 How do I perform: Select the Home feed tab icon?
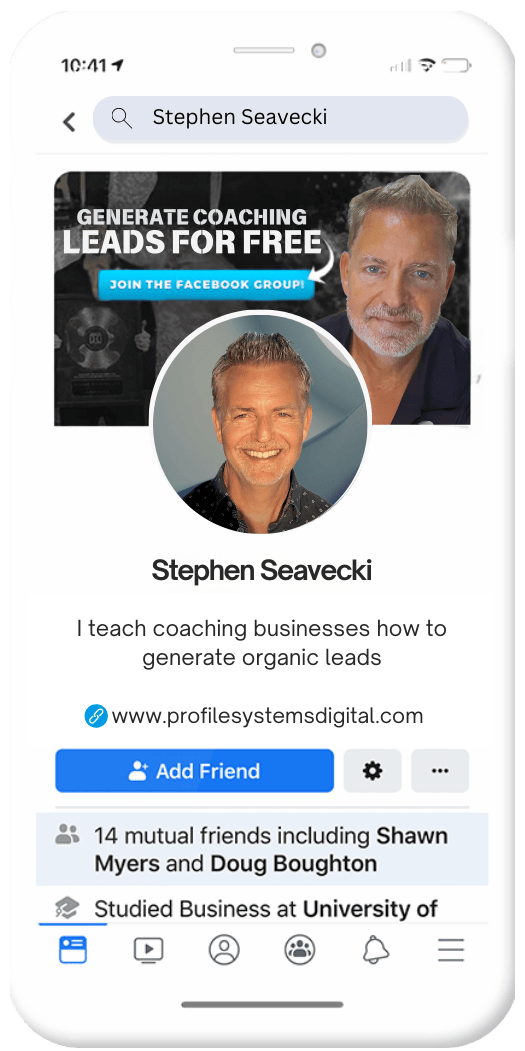tap(72, 950)
